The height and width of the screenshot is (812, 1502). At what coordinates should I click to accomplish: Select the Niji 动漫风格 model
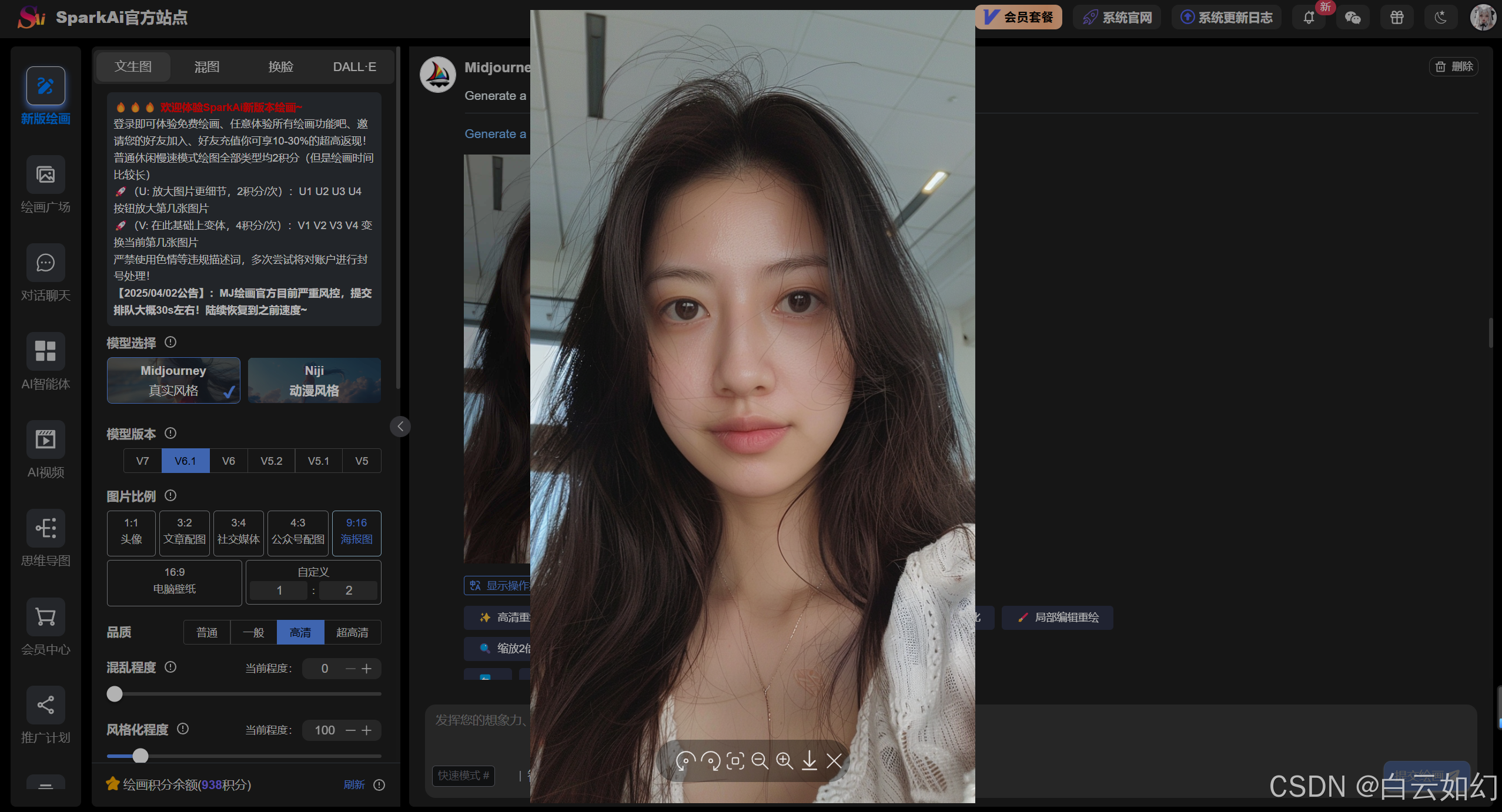314,380
